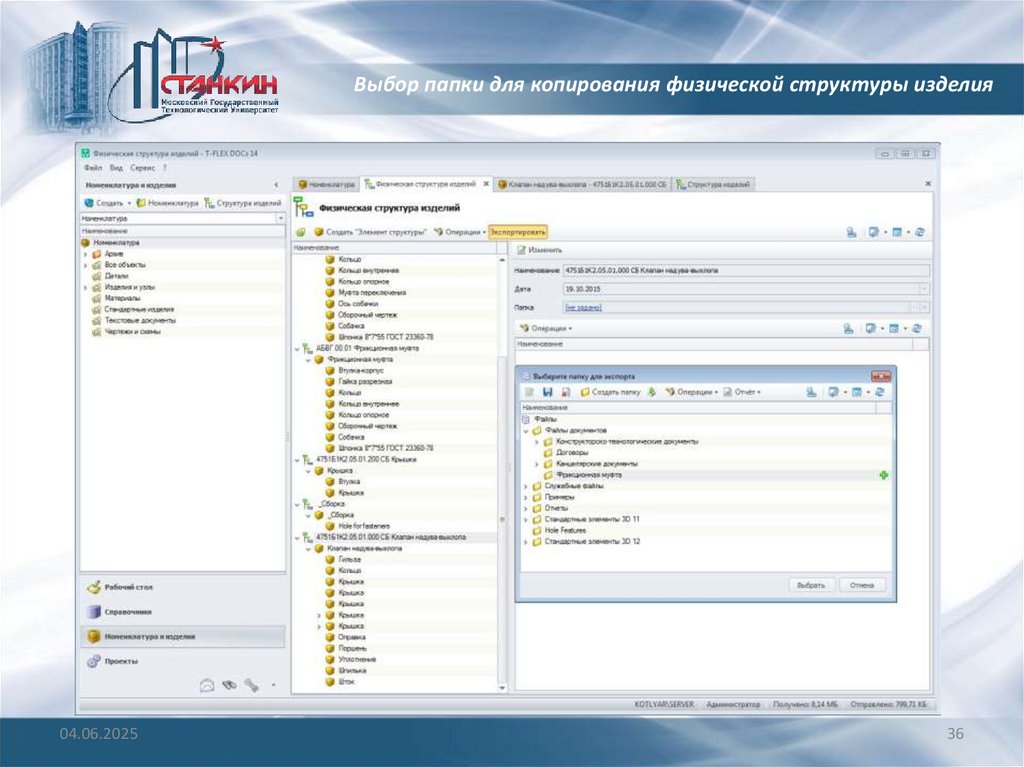The image size is (1024, 767).
Task: Open the Отчёт dropdown in export dialog
Action: (741, 392)
